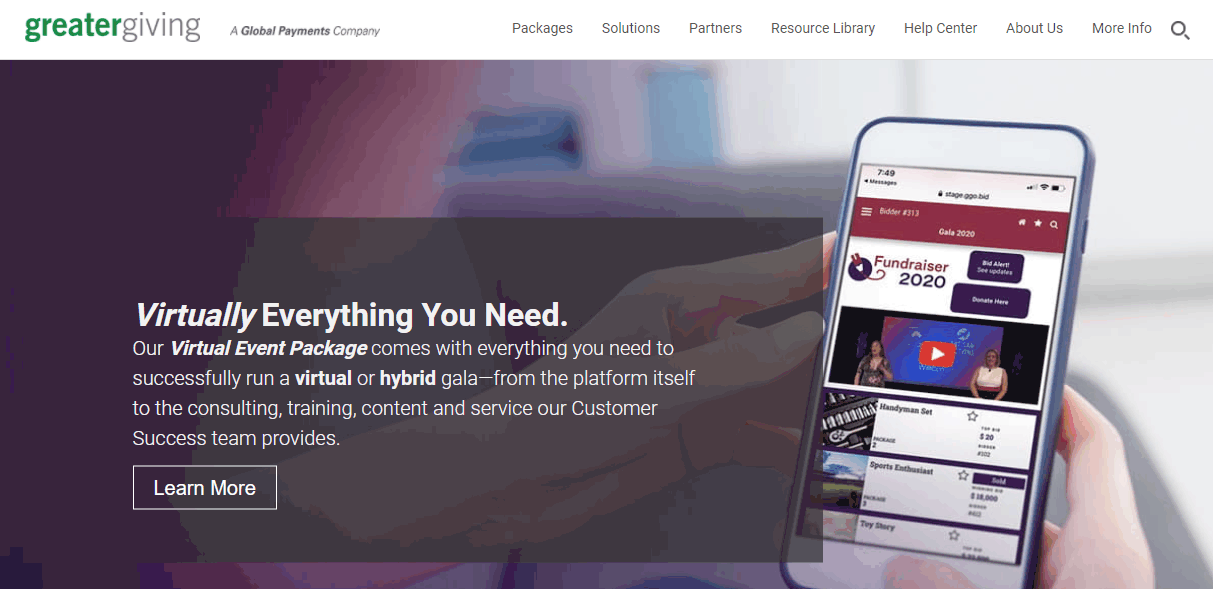Tap the hamburger menu icon on phone
The height and width of the screenshot is (589, 1213).
[x=866, y=212]
